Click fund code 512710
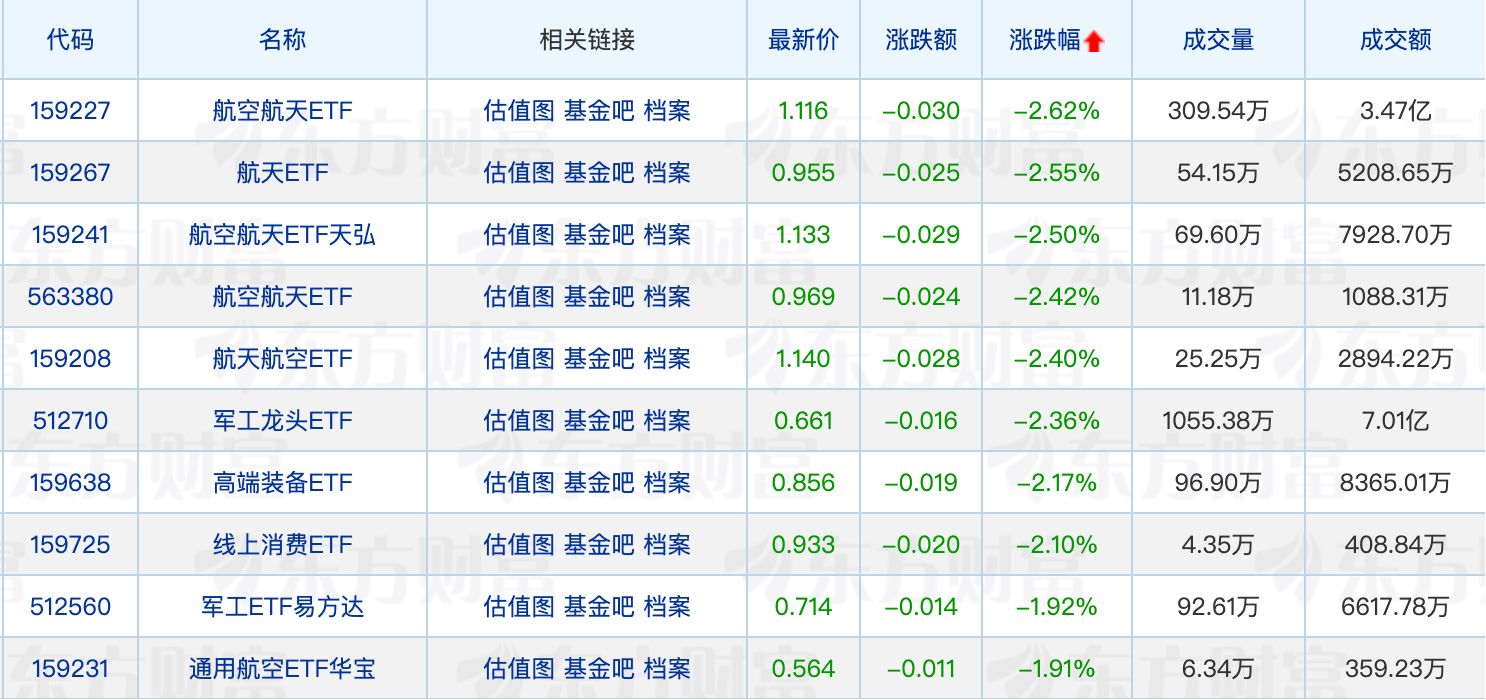 pyautogui.click(x=70, y=421)
